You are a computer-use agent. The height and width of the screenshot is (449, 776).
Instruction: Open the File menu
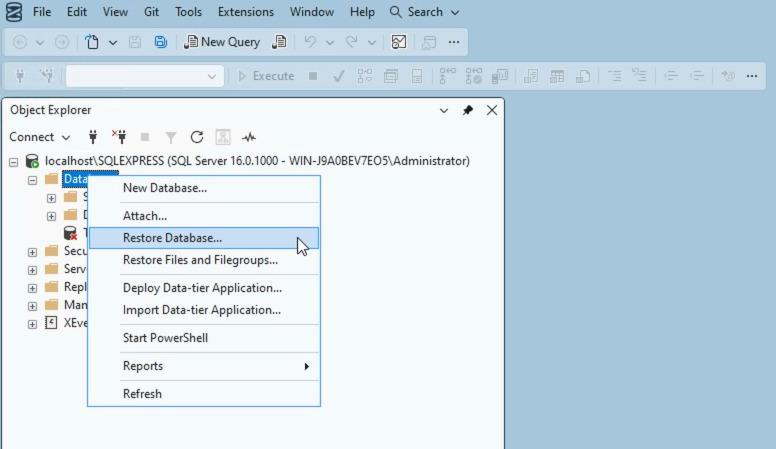(42, 12)
